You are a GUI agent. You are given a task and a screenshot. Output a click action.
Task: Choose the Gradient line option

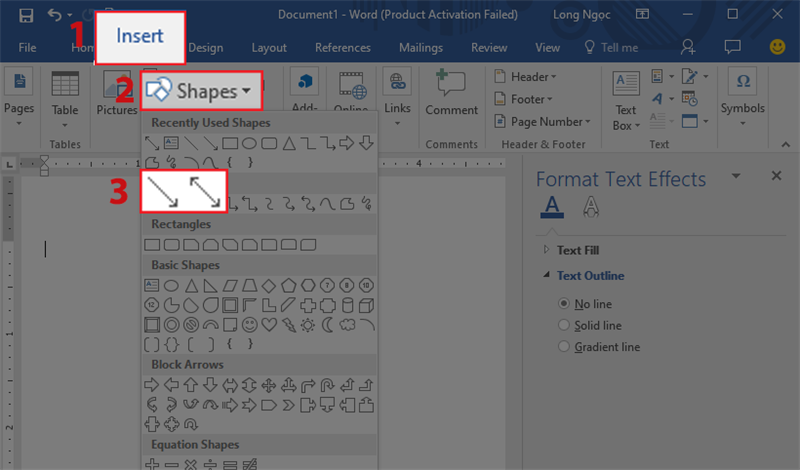click(x=565, y=347)
